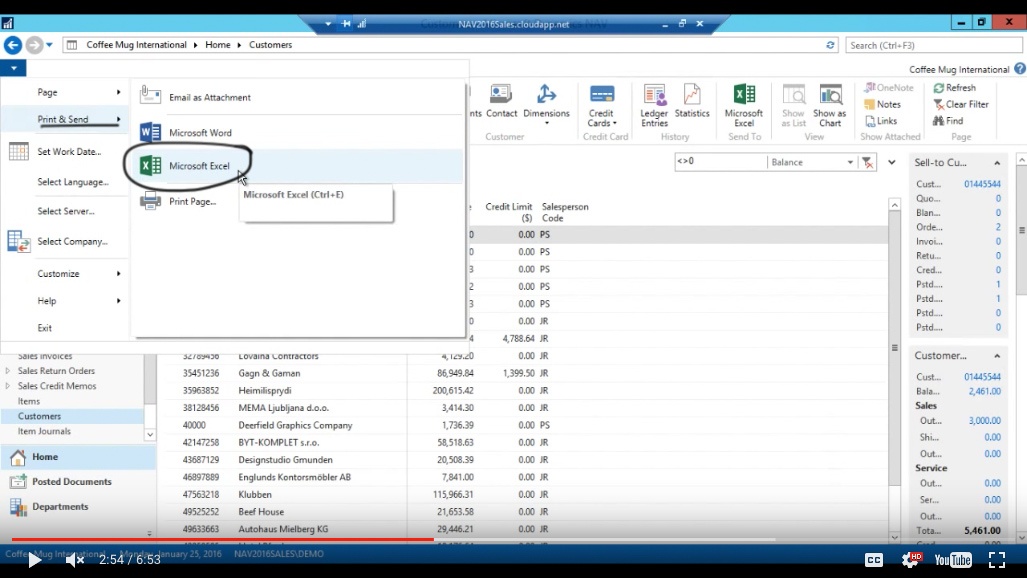The height and width of the screenshot is (578, 1027).
Task: Click the Set Work Date calendar icon
Action: [x=18, y=151]
